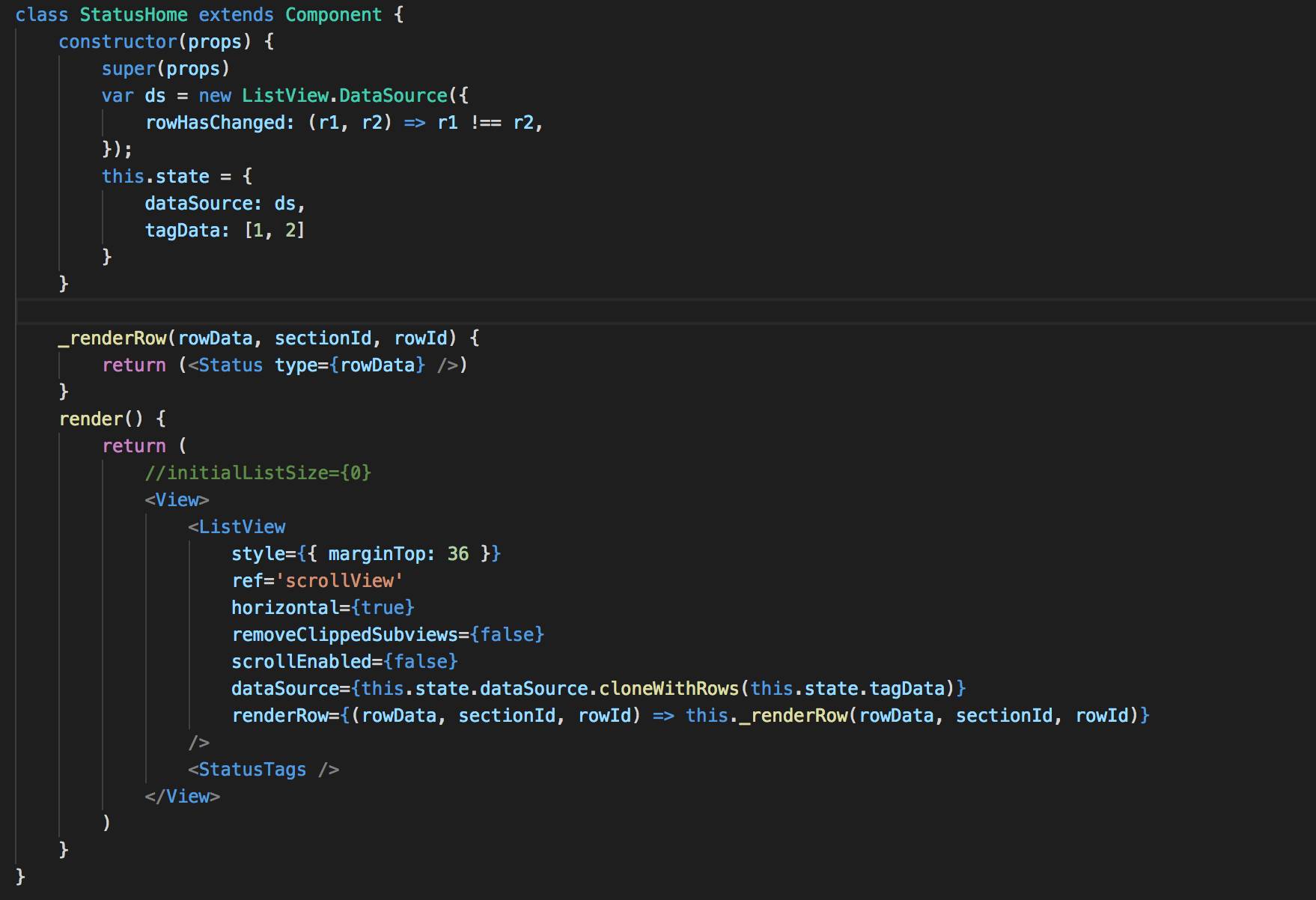The height and width of the screenshot is (900, 1316).
Task: Click the render method name
Action: (91, 419)
